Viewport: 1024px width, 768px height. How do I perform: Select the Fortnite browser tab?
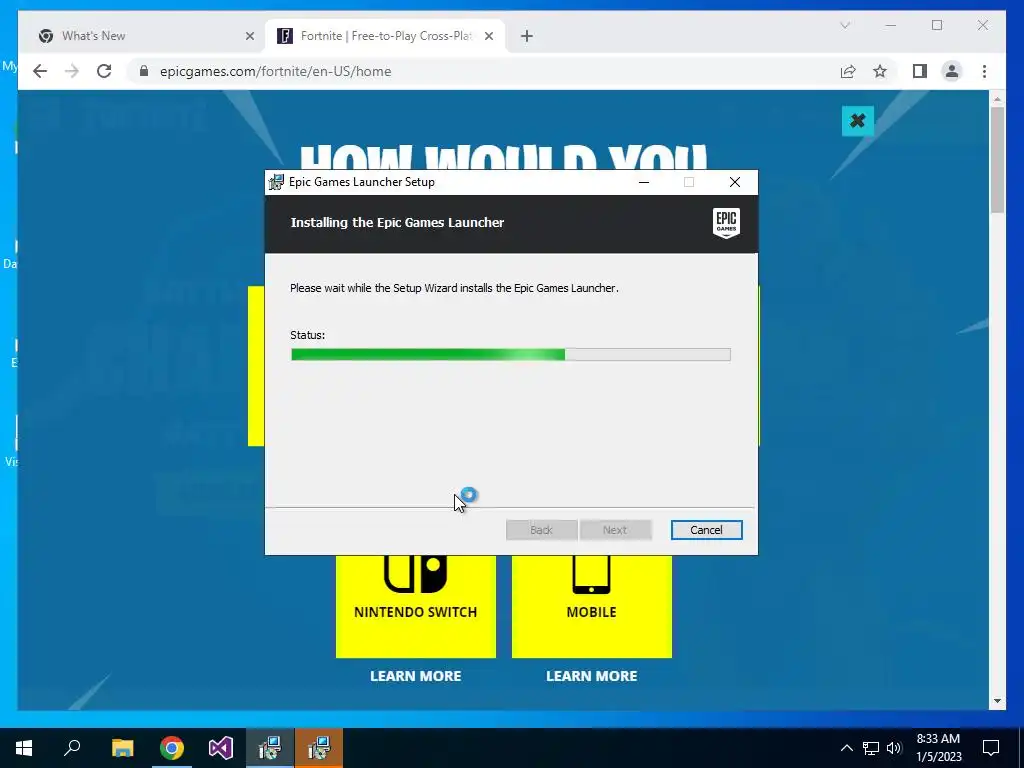[x=385, y=36]
